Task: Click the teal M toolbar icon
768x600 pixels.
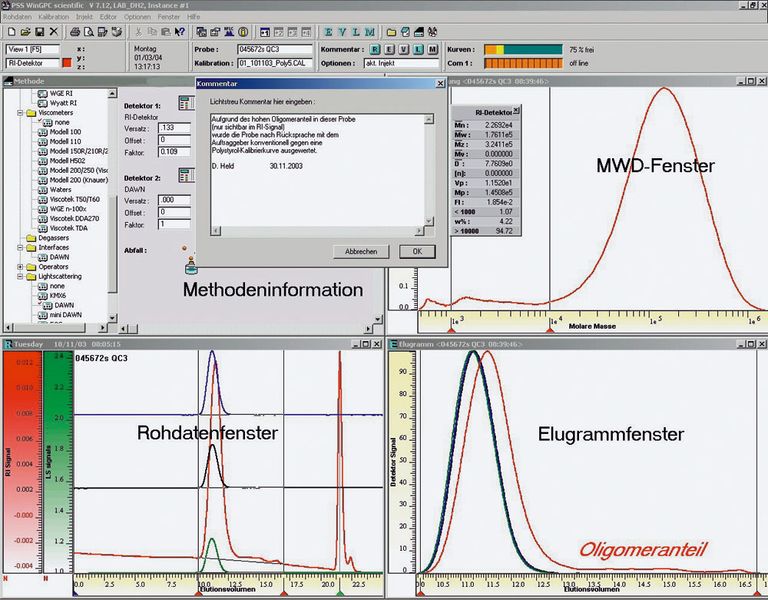Action: 370,32
